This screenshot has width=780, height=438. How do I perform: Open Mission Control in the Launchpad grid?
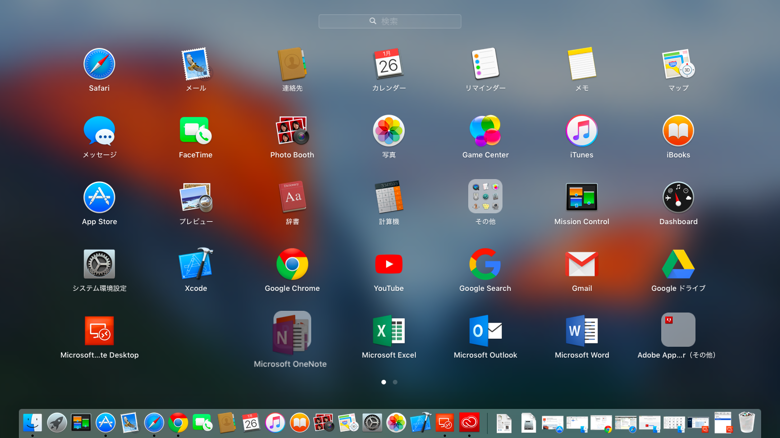(582, 198)
